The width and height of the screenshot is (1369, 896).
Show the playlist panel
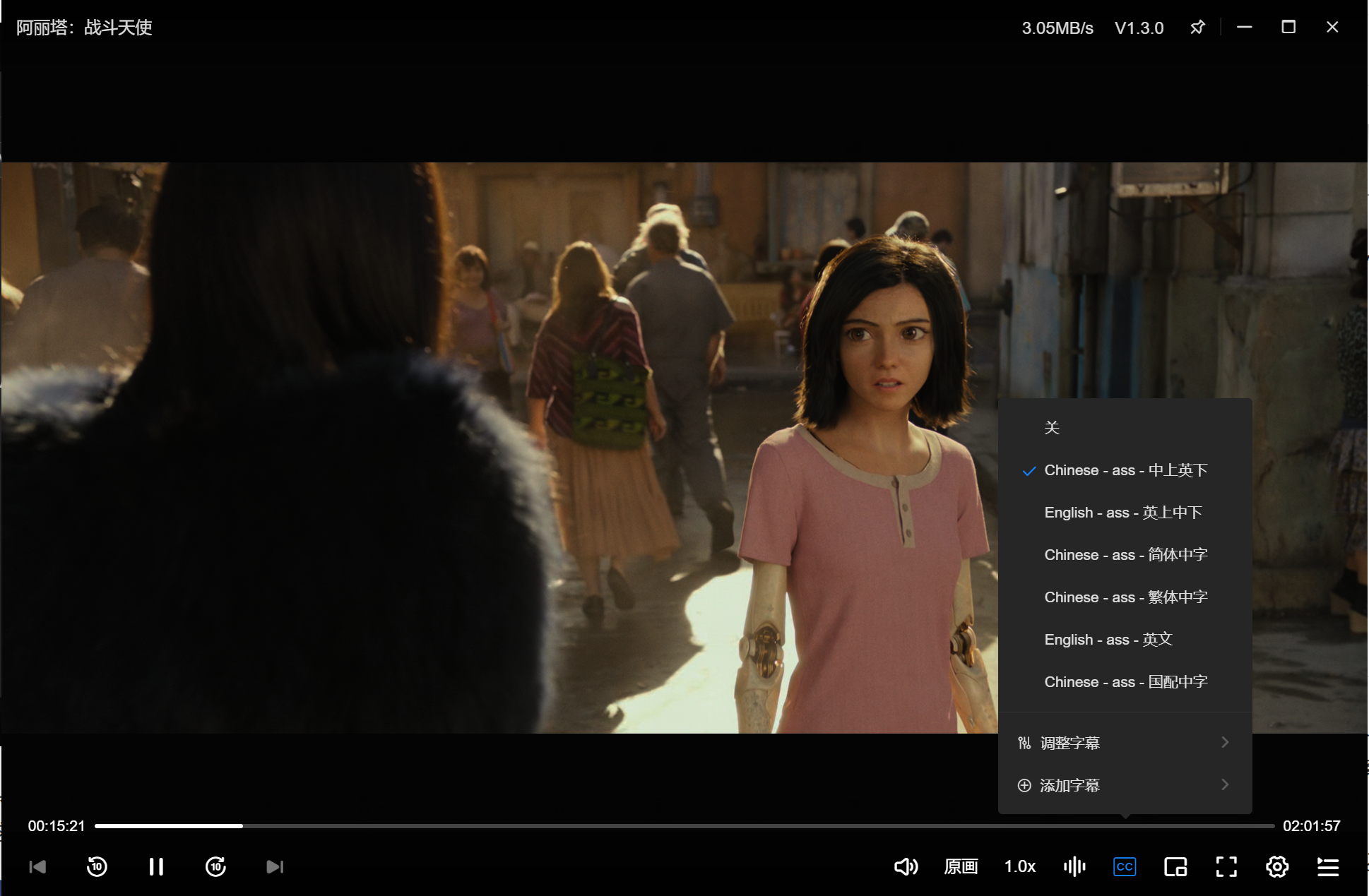click(x=1328, y=866)
